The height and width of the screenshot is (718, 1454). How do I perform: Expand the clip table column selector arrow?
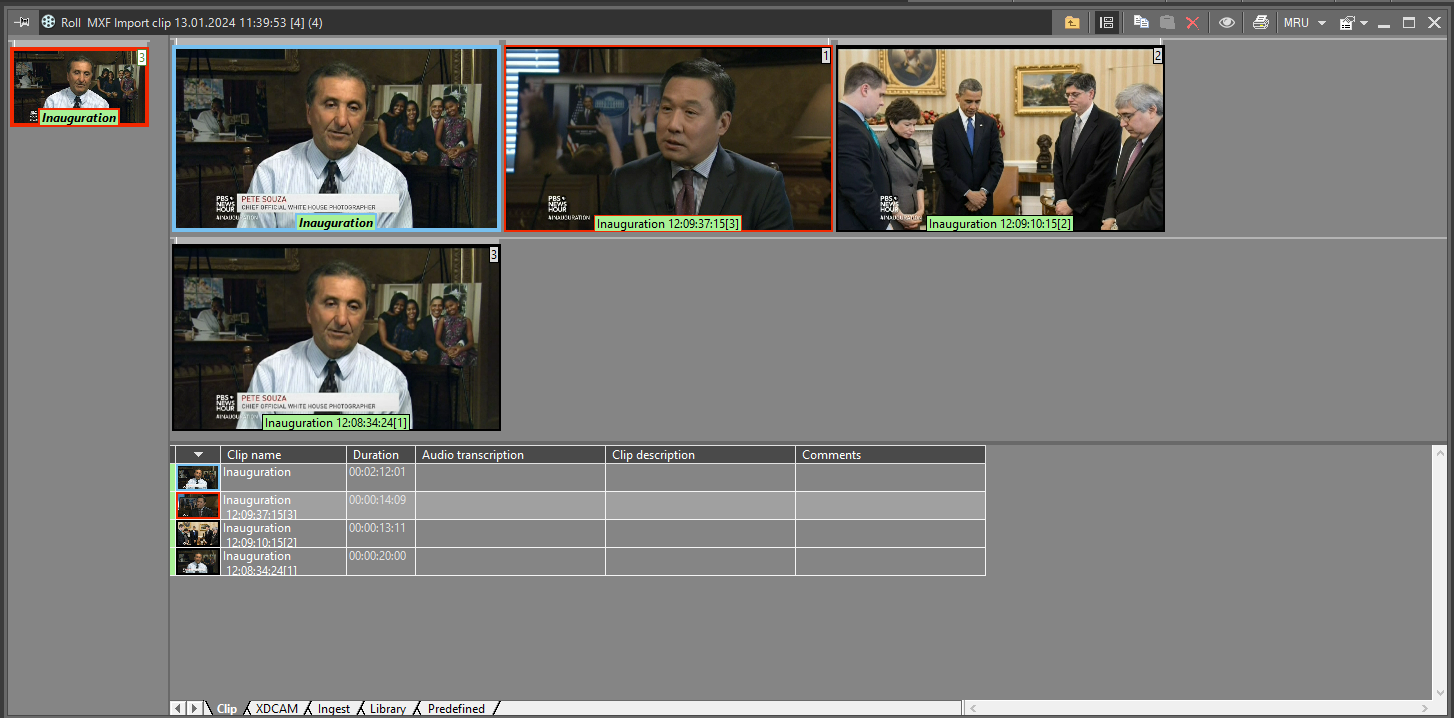click(x=198, y=455)
